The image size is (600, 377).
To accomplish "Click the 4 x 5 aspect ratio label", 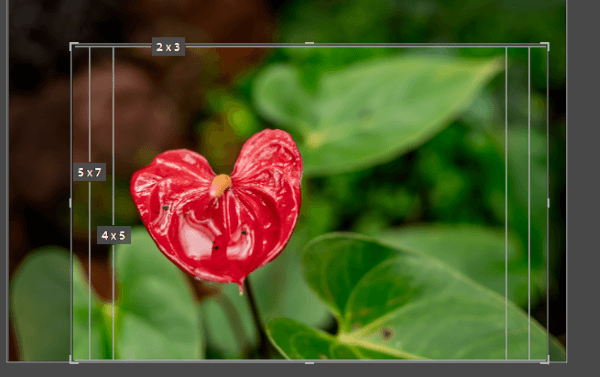I will pos(114,235).
